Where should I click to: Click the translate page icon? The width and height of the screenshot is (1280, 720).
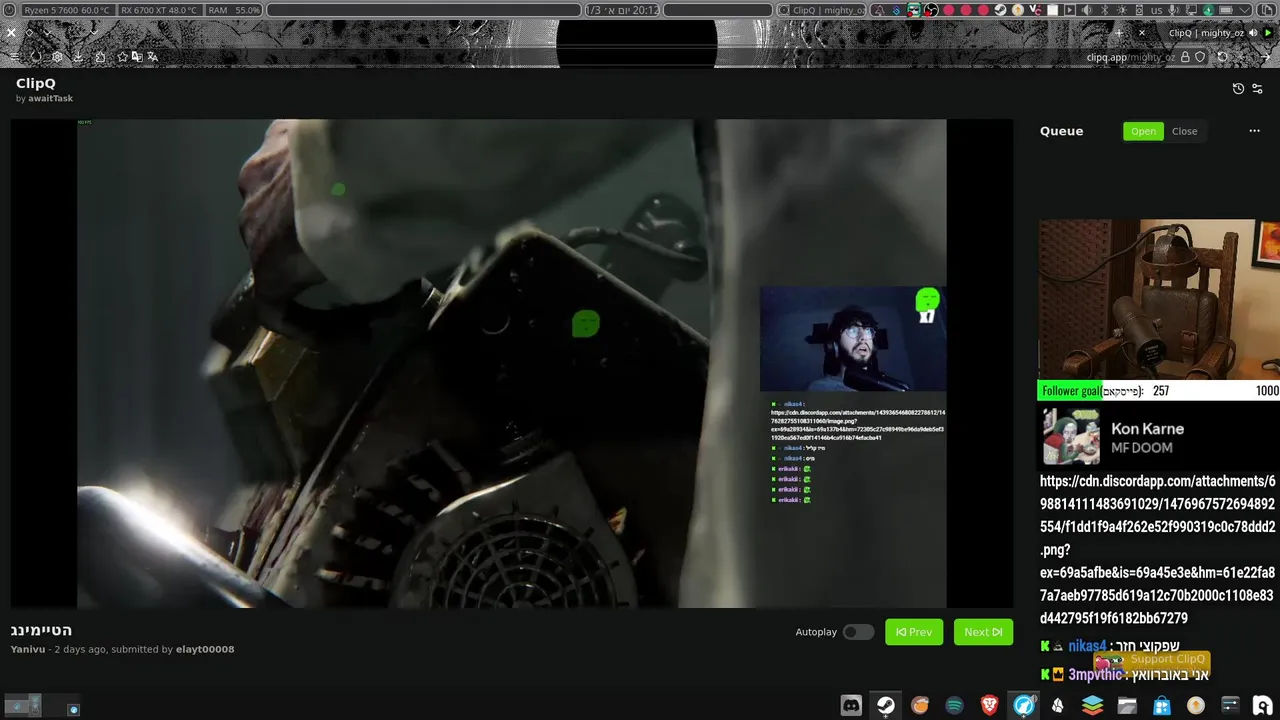tap(153, 57)
